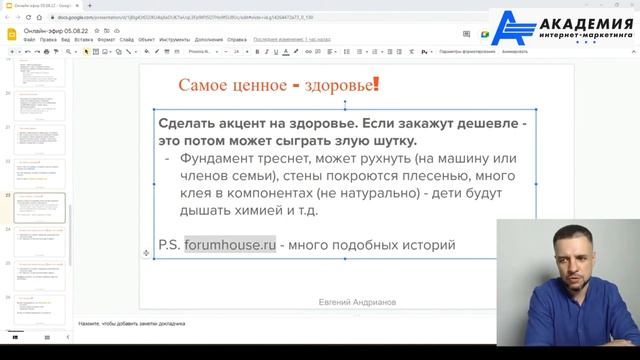The image size is (640, 360).
Task: Open the border weight option
Action: (x=167, y=52)
